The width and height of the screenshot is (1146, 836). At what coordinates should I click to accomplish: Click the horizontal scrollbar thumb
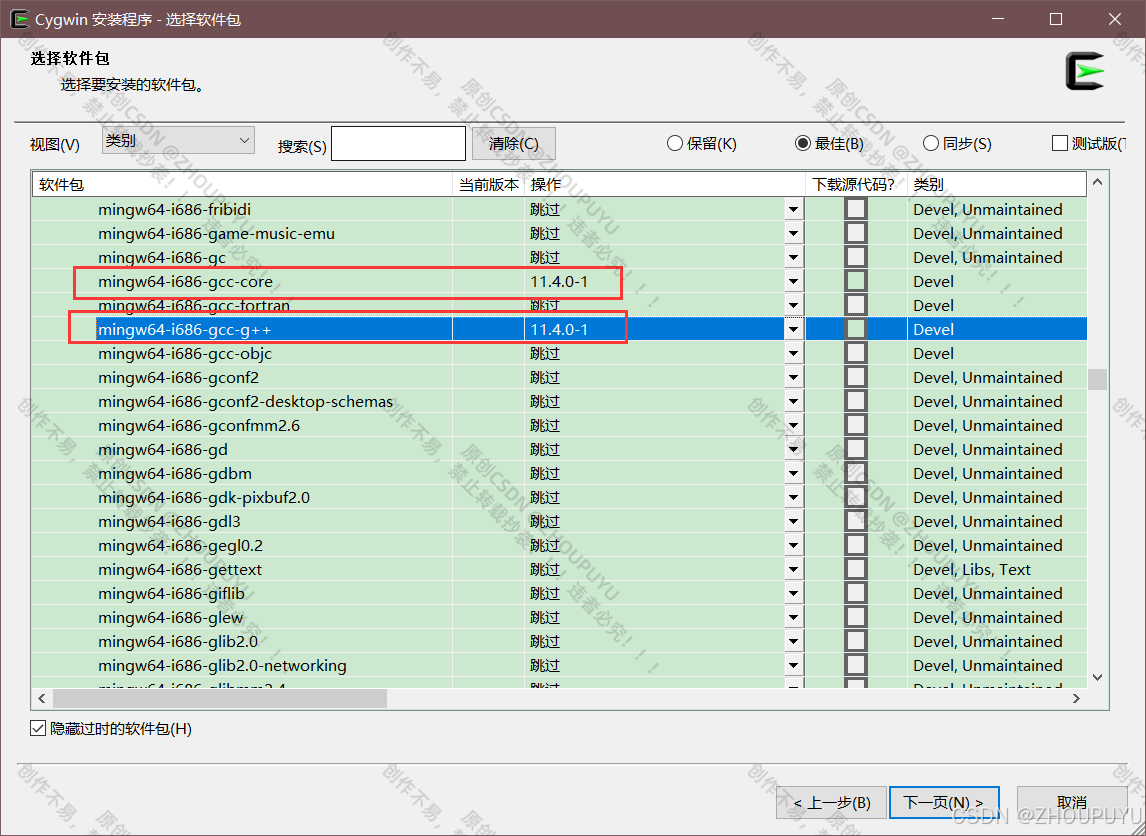coord(219,699)
